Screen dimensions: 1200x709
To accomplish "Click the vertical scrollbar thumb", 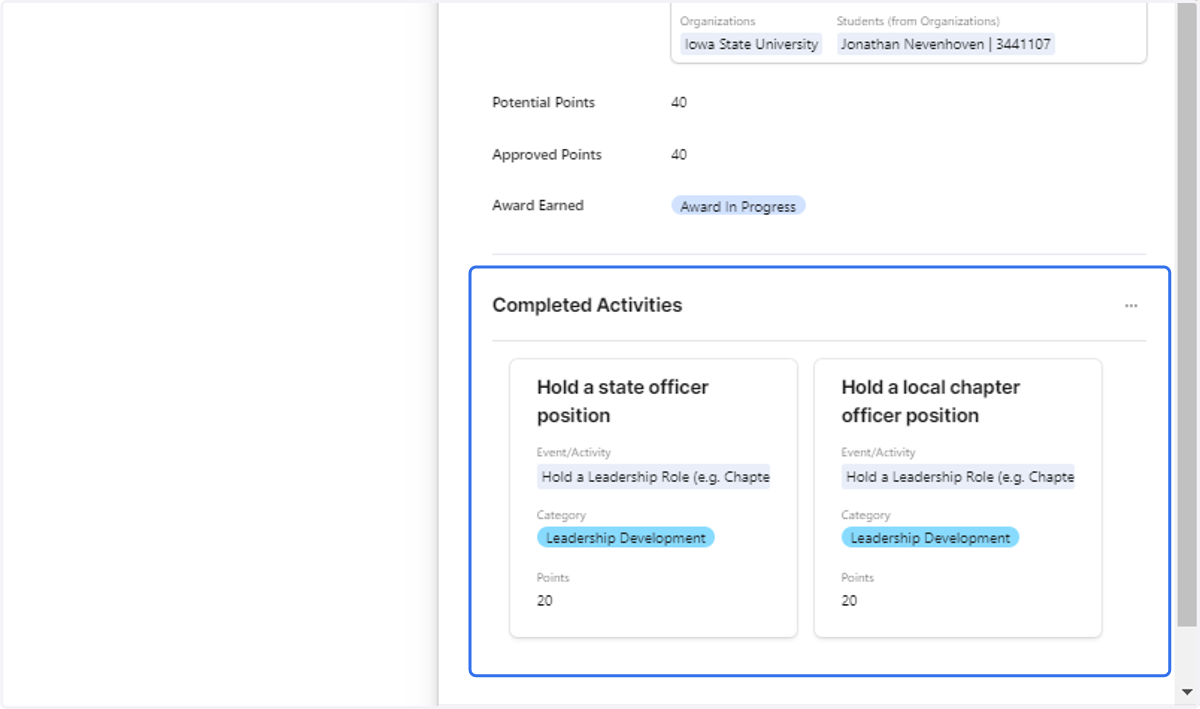I will click(x=1186, y=314).
